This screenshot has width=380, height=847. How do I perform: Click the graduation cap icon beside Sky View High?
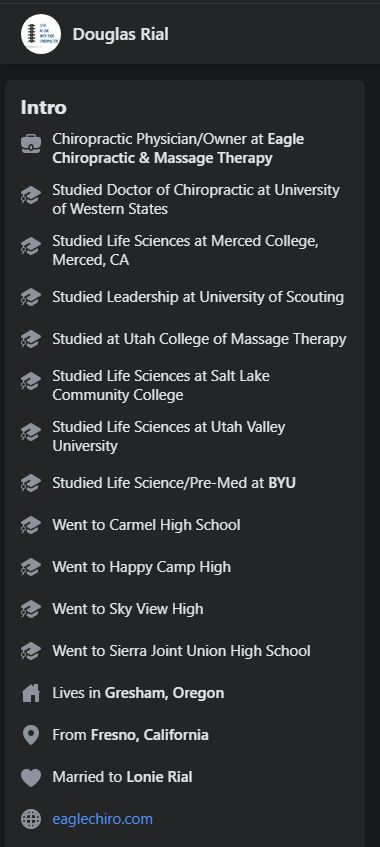[x=31, y=609]
